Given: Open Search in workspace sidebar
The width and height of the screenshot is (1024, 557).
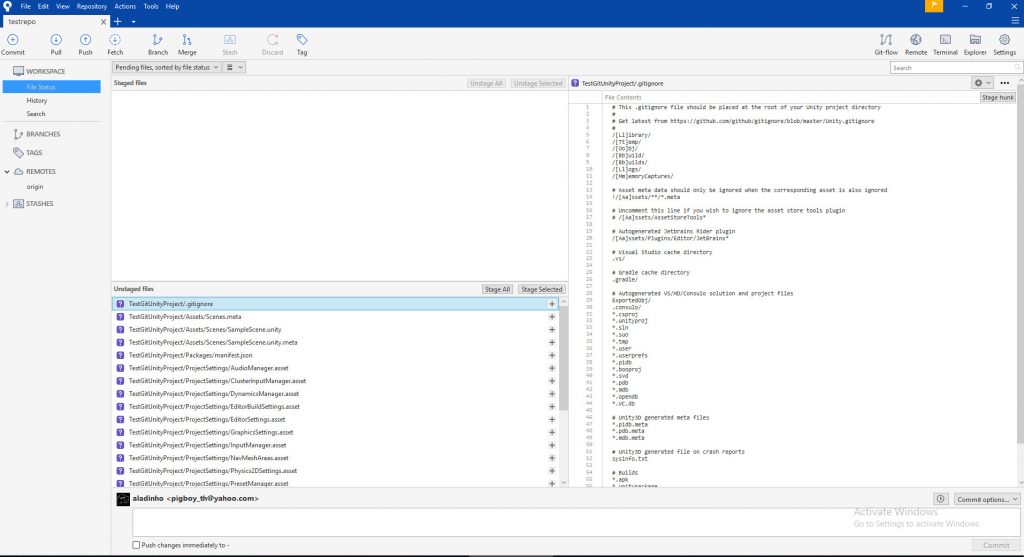Looking at the screenshot, I should coord(36,114).
